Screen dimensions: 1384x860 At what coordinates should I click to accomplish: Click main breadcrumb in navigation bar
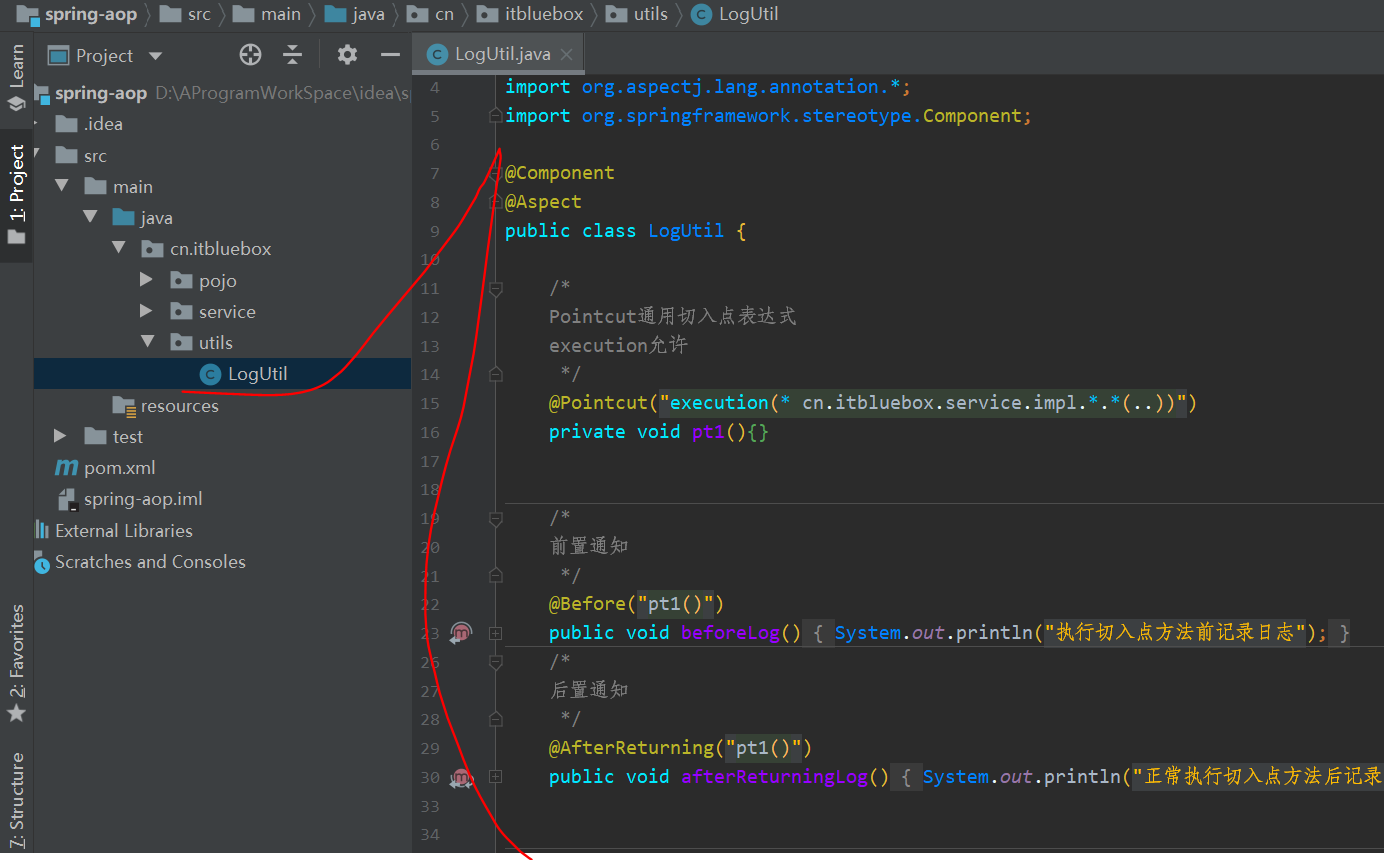pos(267,14)
